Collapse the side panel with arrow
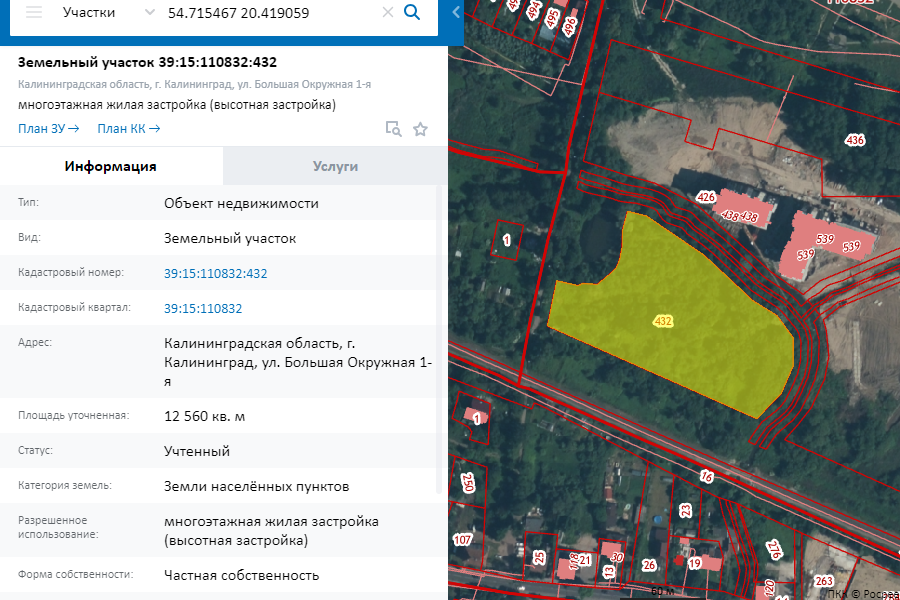 456,13
